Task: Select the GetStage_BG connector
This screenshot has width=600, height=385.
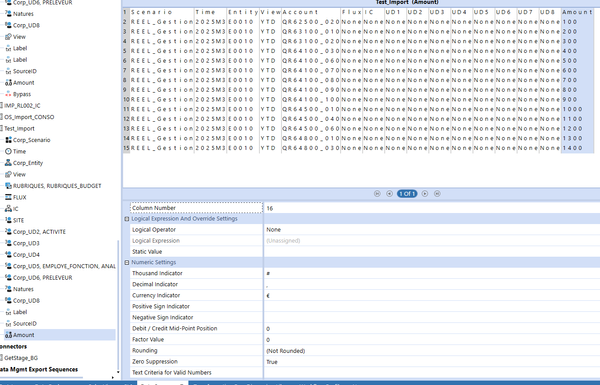Action: point(20,358)
